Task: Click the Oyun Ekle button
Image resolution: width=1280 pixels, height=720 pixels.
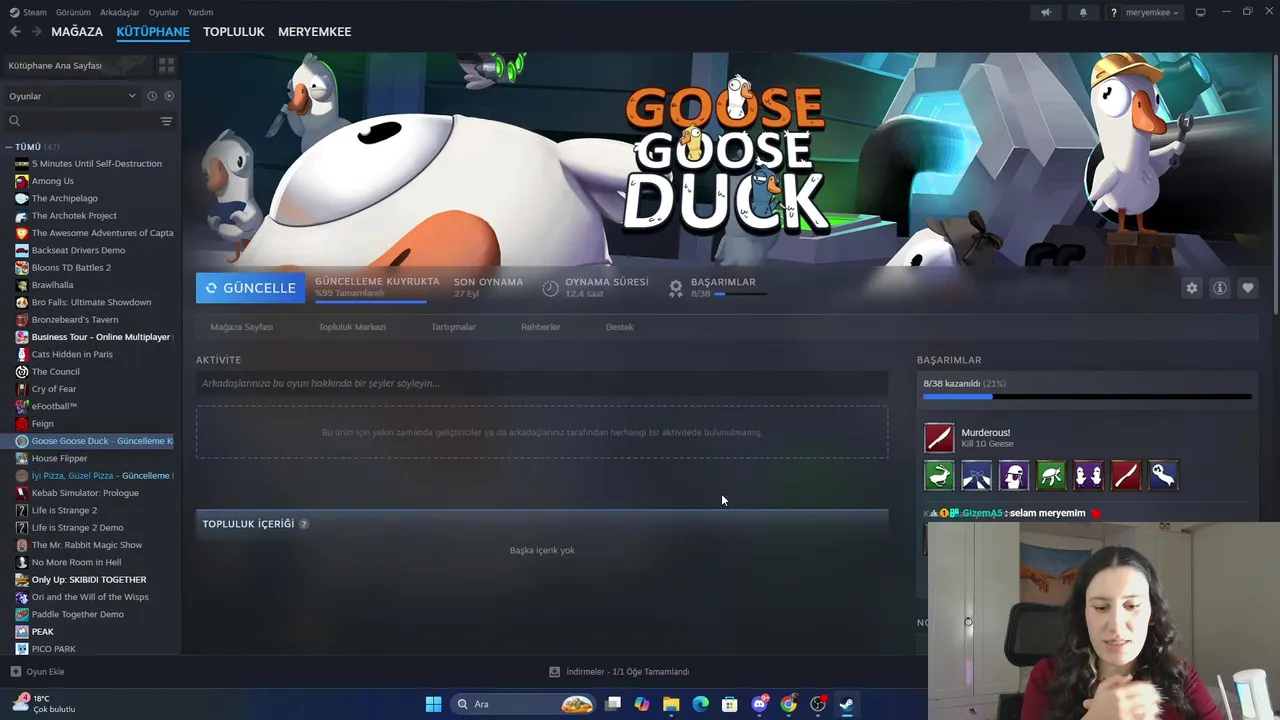Action: tap(37, 672)
